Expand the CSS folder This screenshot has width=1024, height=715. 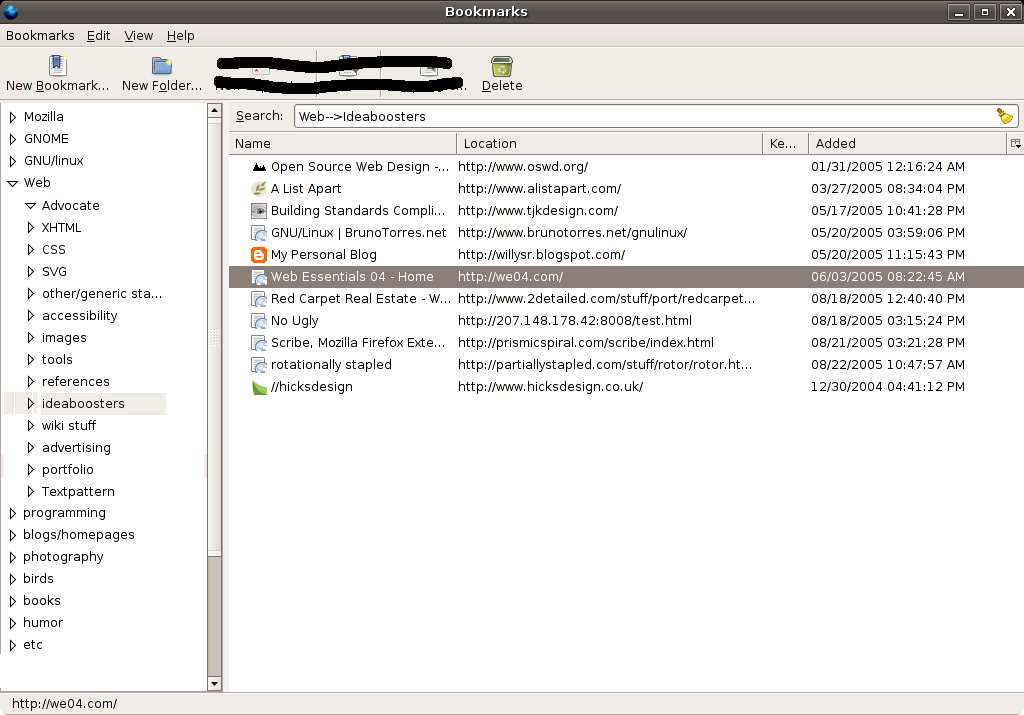(x=31, y=249)
